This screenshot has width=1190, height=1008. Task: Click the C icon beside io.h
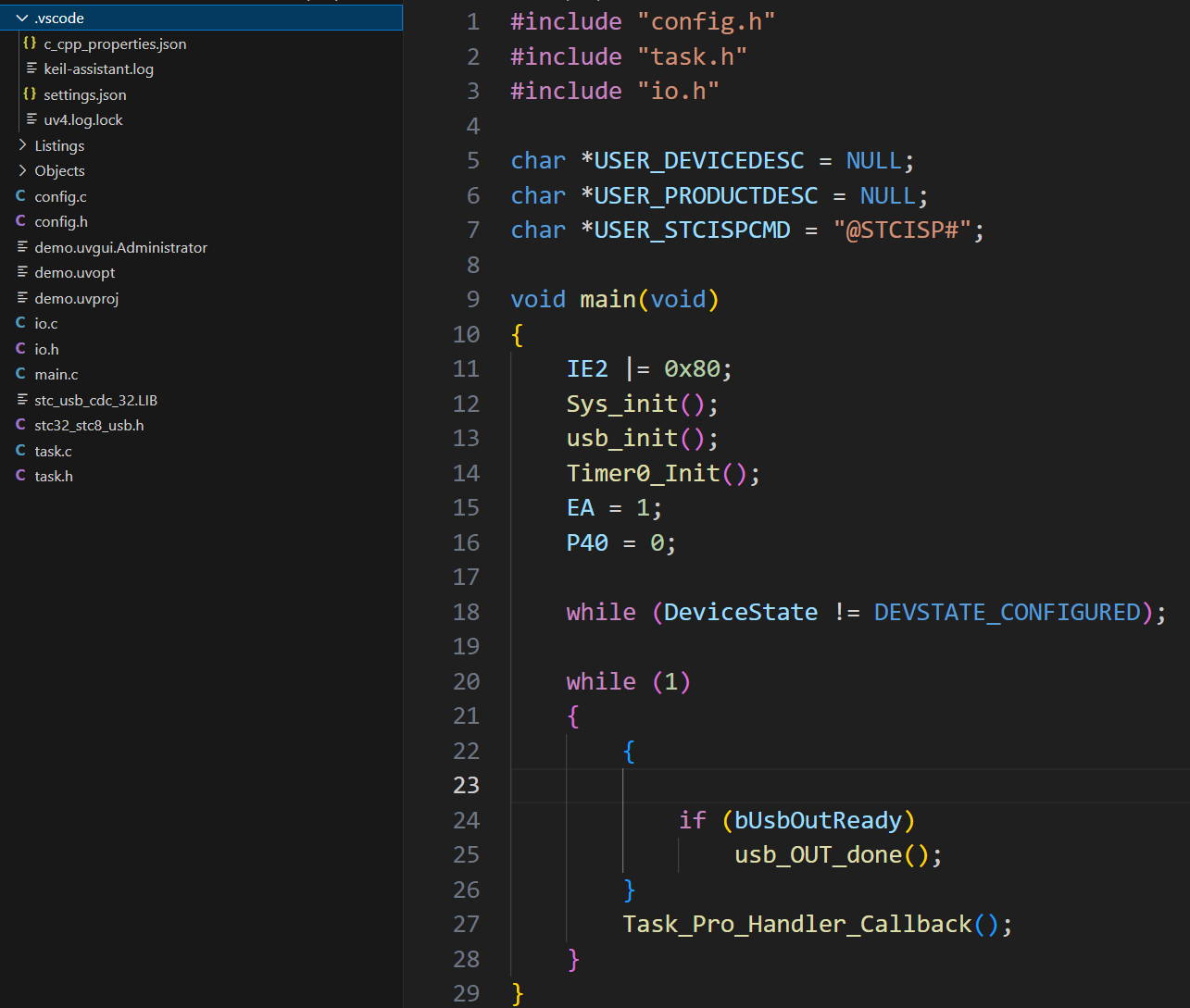pyautogui.click(x=20, y=349)
